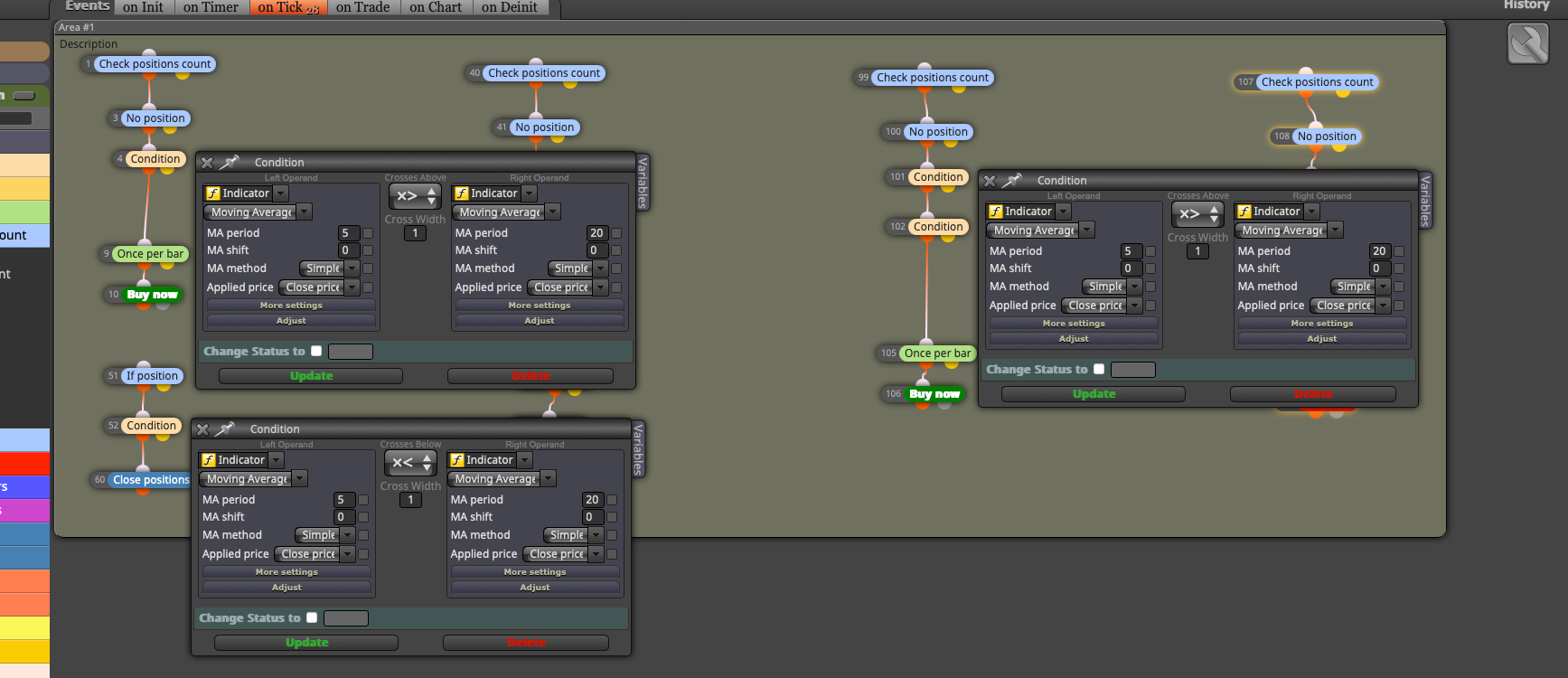This screenshot has width=1568, height=678.
Task: Switch to the on Init tab
Action: 143,7
